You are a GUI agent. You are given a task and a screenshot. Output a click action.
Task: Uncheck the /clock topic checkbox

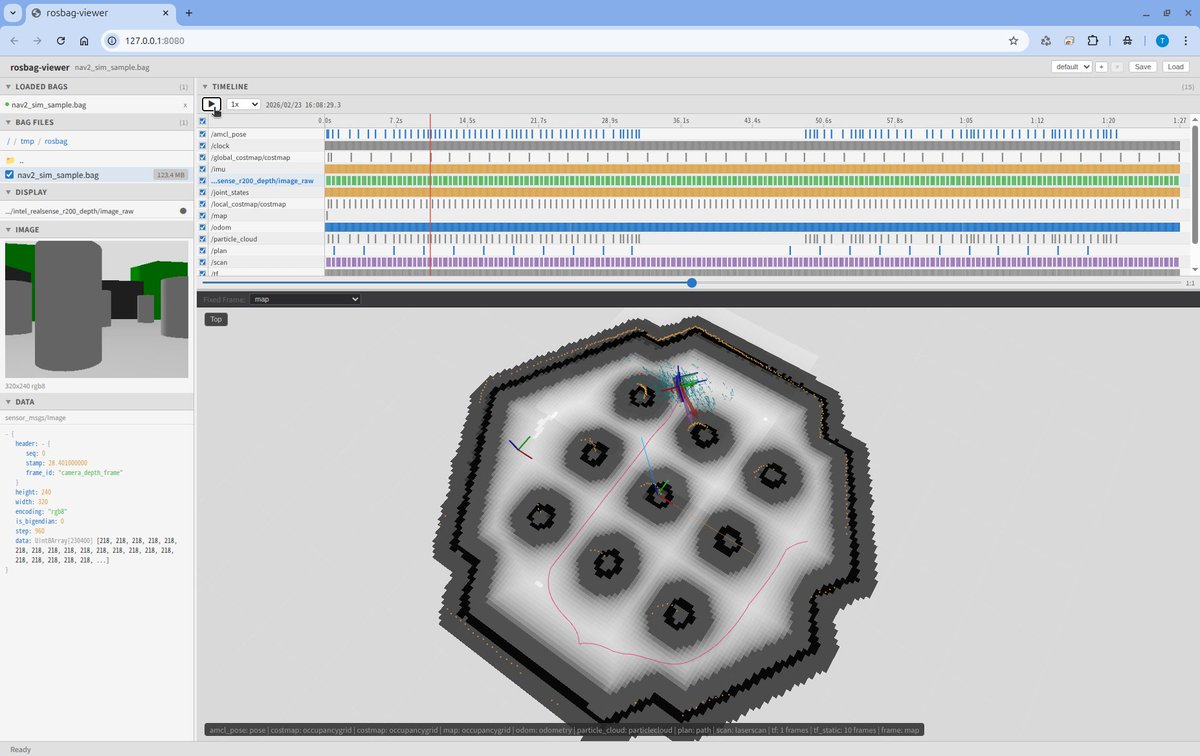point(203,145)
